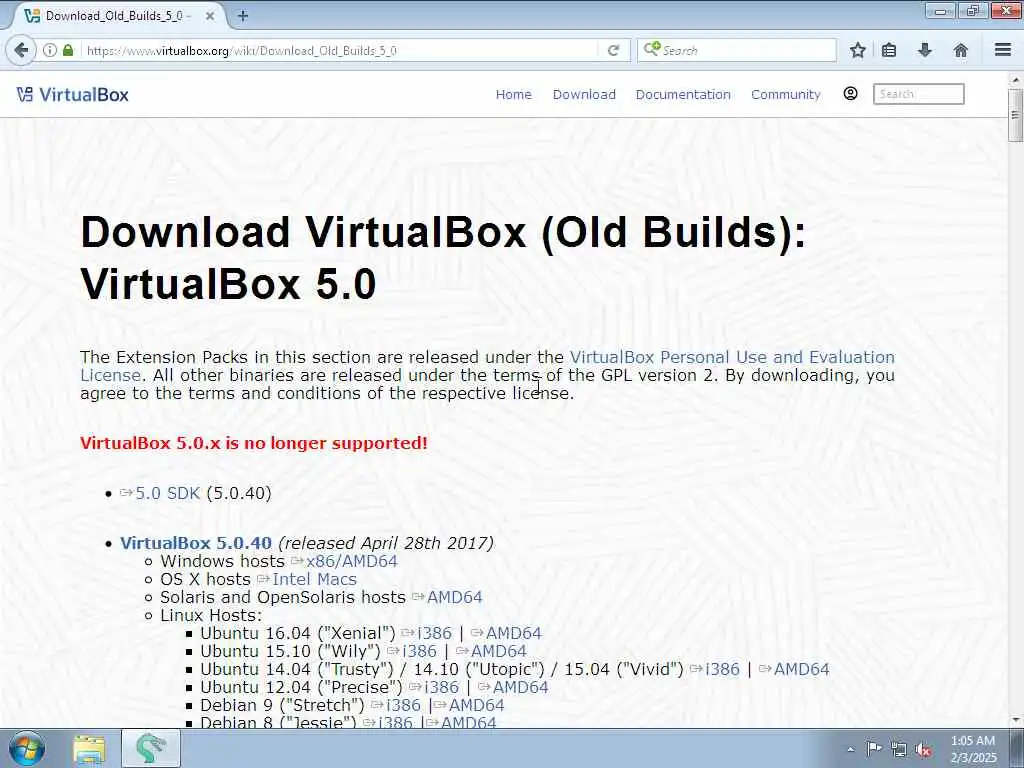
Task: Show hidden system tray icons arrow
Action: (x=850, y=749)
